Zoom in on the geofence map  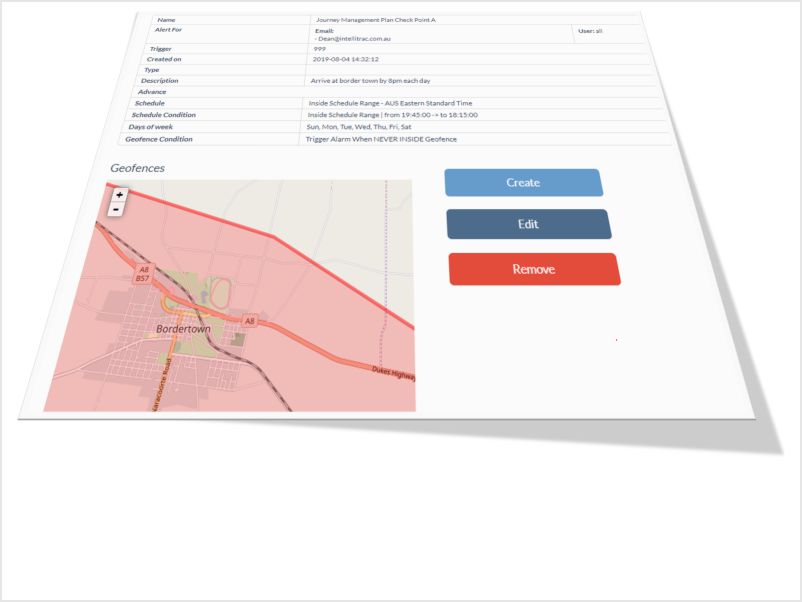(x=120, y=195)
